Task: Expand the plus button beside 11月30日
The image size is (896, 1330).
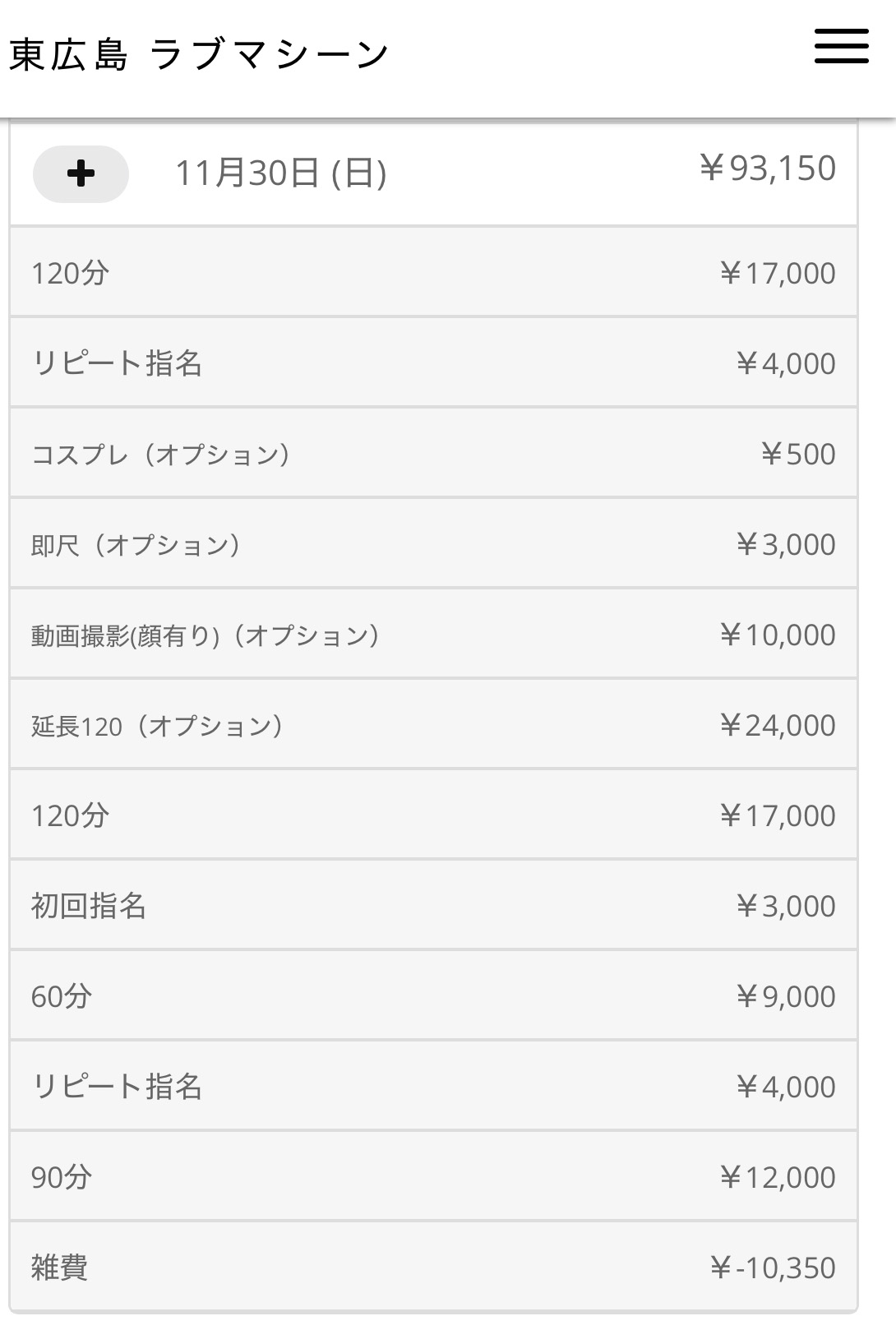Action: point(81,173)
